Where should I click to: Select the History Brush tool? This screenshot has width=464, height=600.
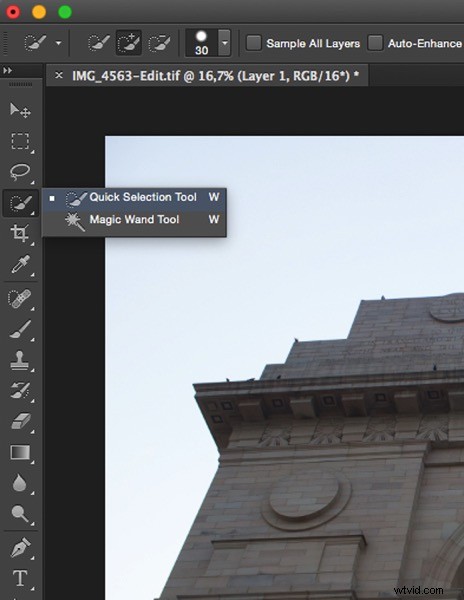tap(20, 391)
